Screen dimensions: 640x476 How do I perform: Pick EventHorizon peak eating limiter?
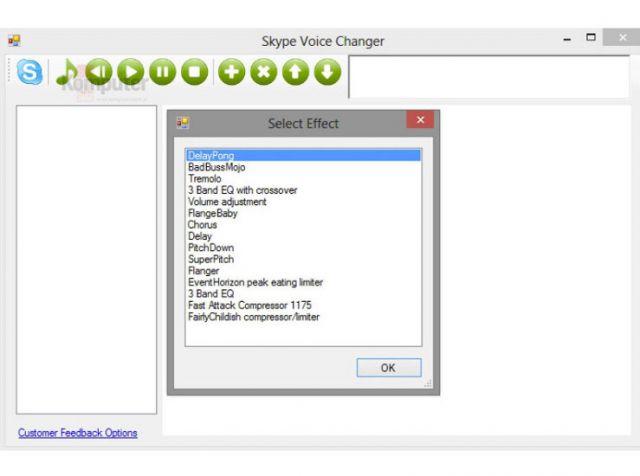pyautogui.click(x=303, y=282)
